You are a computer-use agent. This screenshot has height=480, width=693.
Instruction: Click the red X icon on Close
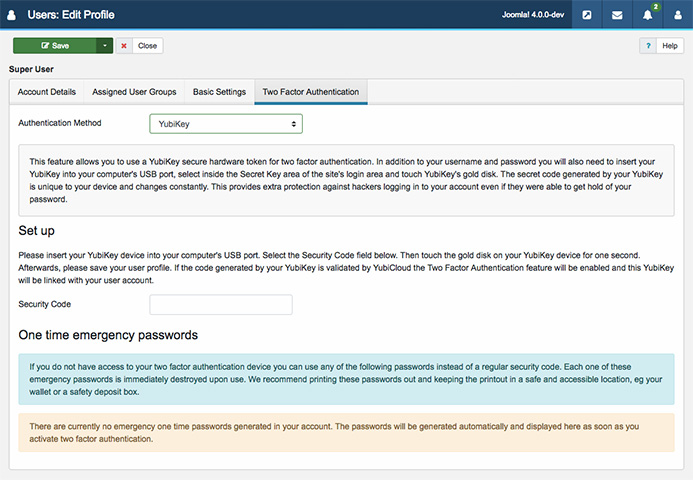pos(125,46)
